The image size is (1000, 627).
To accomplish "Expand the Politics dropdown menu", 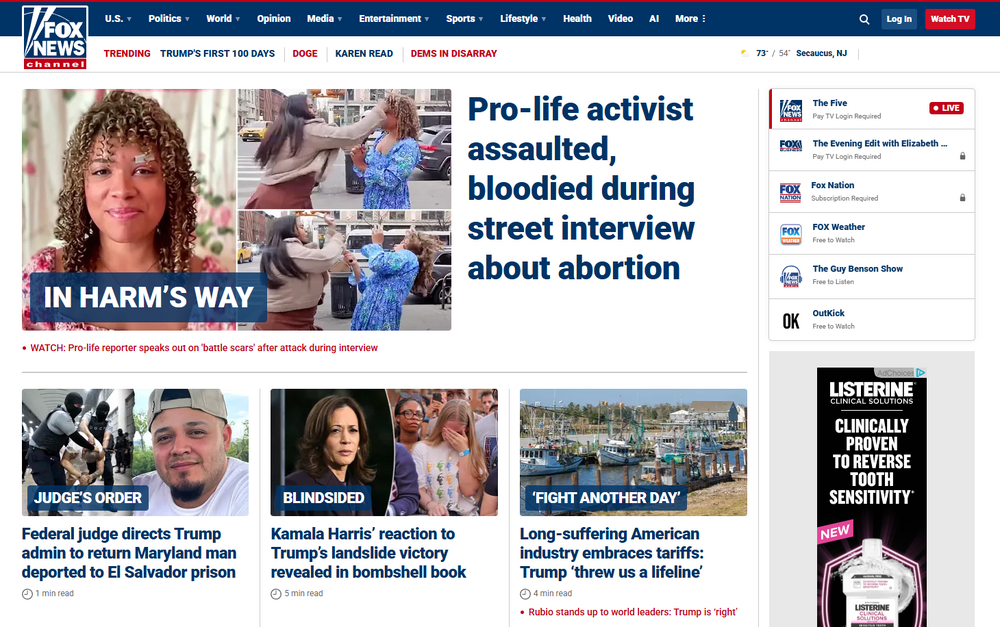I will click(169, 18).
